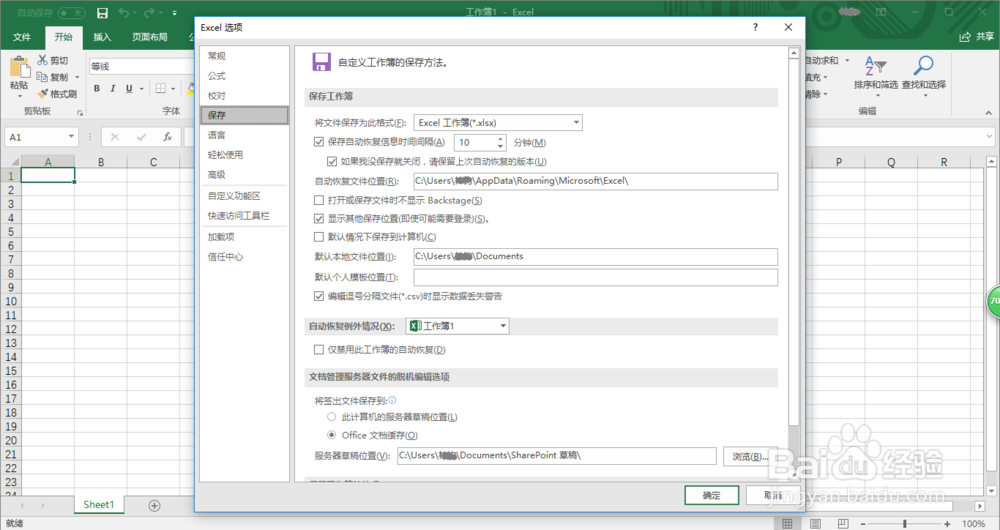
Task: Switch to Page Layout view in status bar
Action: pyautogui.click(x=815, y=524)
